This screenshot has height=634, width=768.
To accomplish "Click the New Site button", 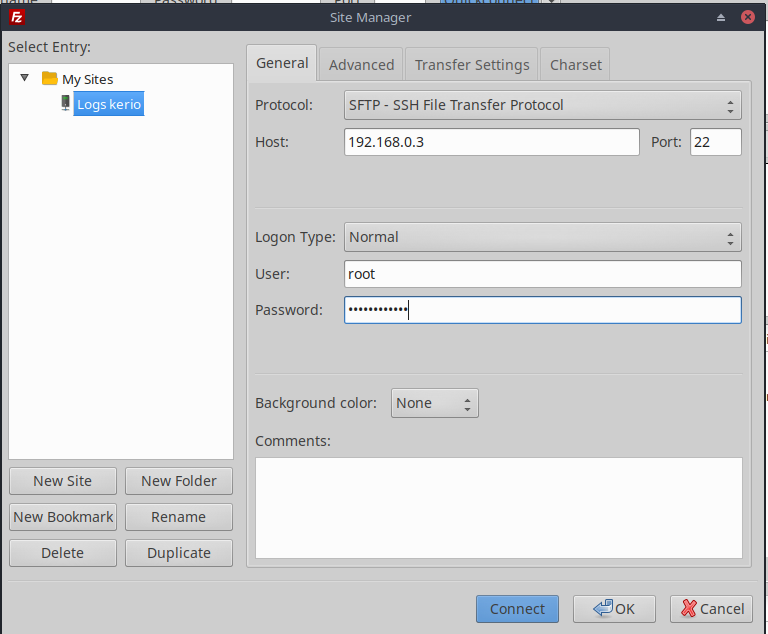I will tap(63, 481).
